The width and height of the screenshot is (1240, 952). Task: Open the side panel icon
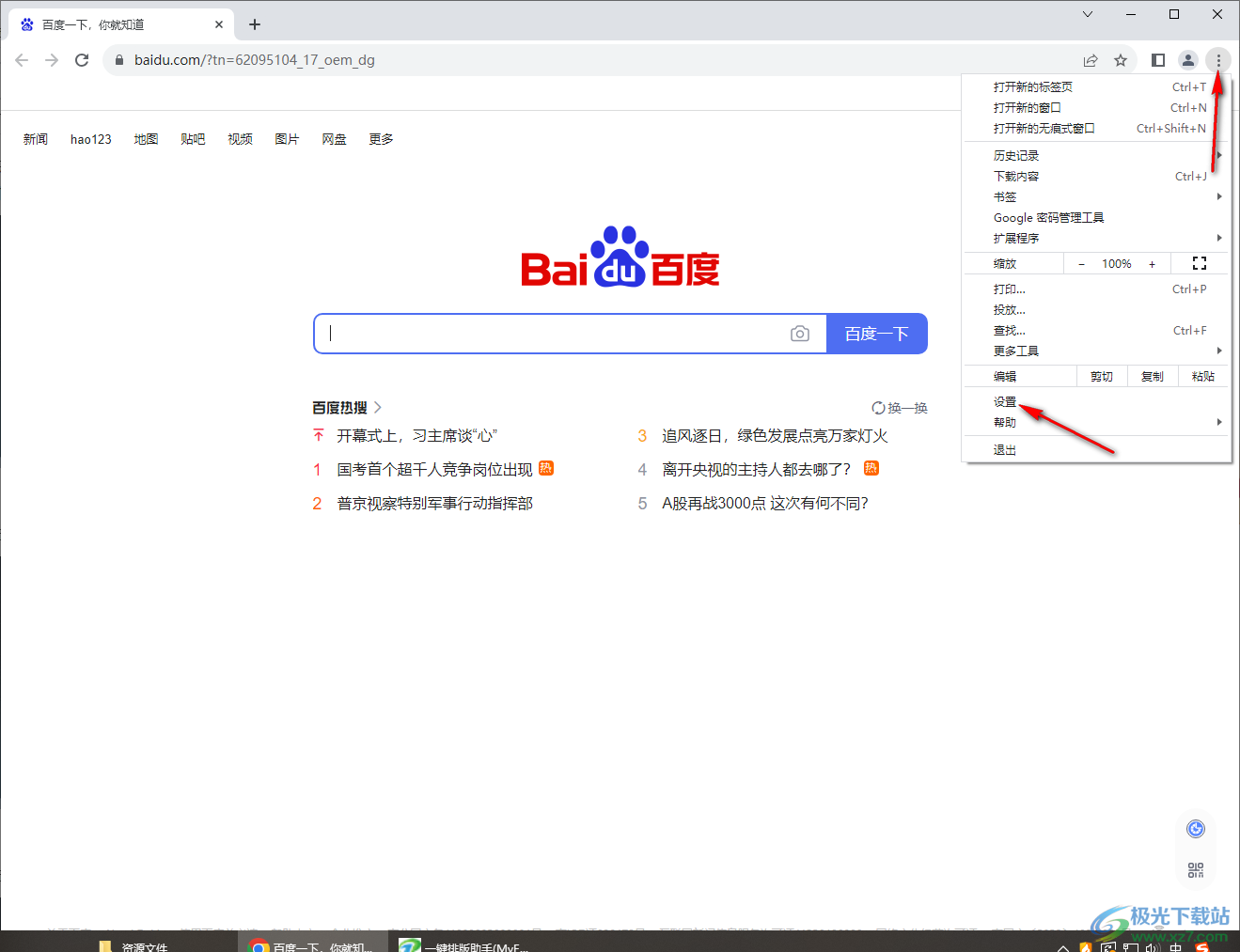click(1158, 60)
